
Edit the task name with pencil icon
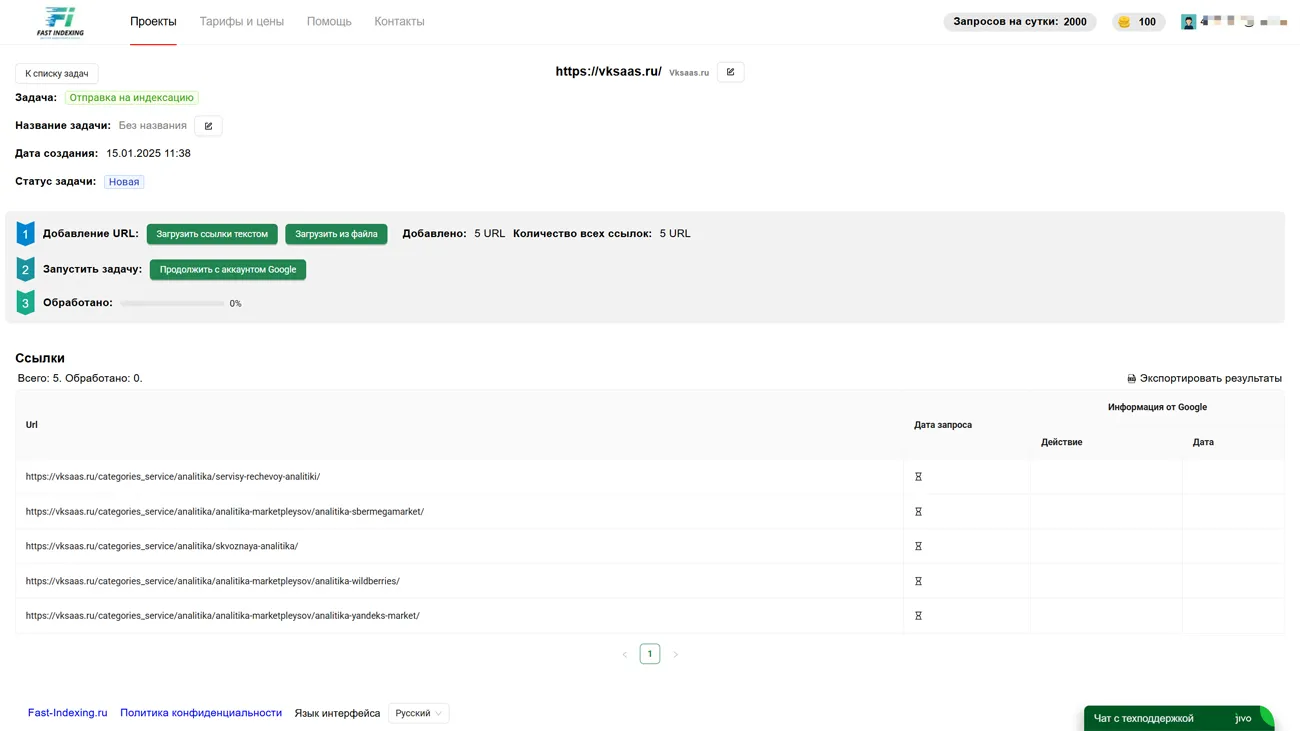click(x=208, y=126)
